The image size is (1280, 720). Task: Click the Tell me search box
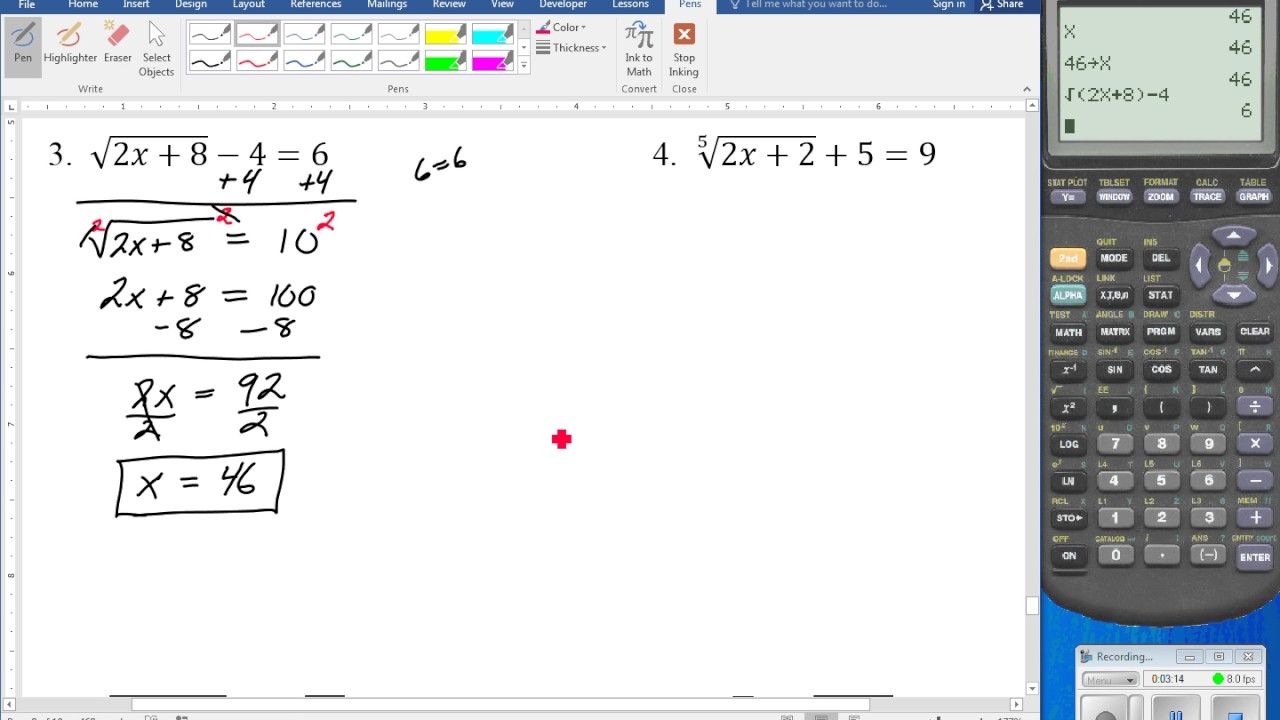(810, 5)
